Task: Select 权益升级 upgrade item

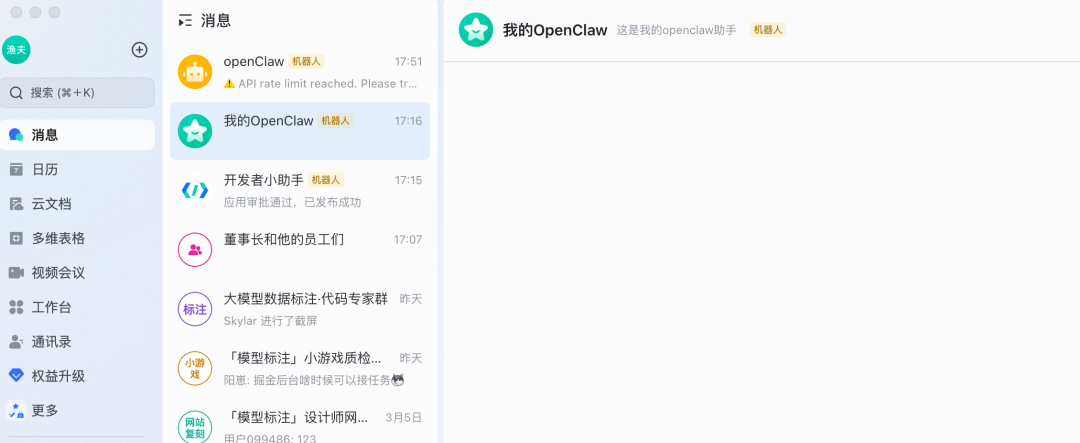Action: click(x=77, y=376)
